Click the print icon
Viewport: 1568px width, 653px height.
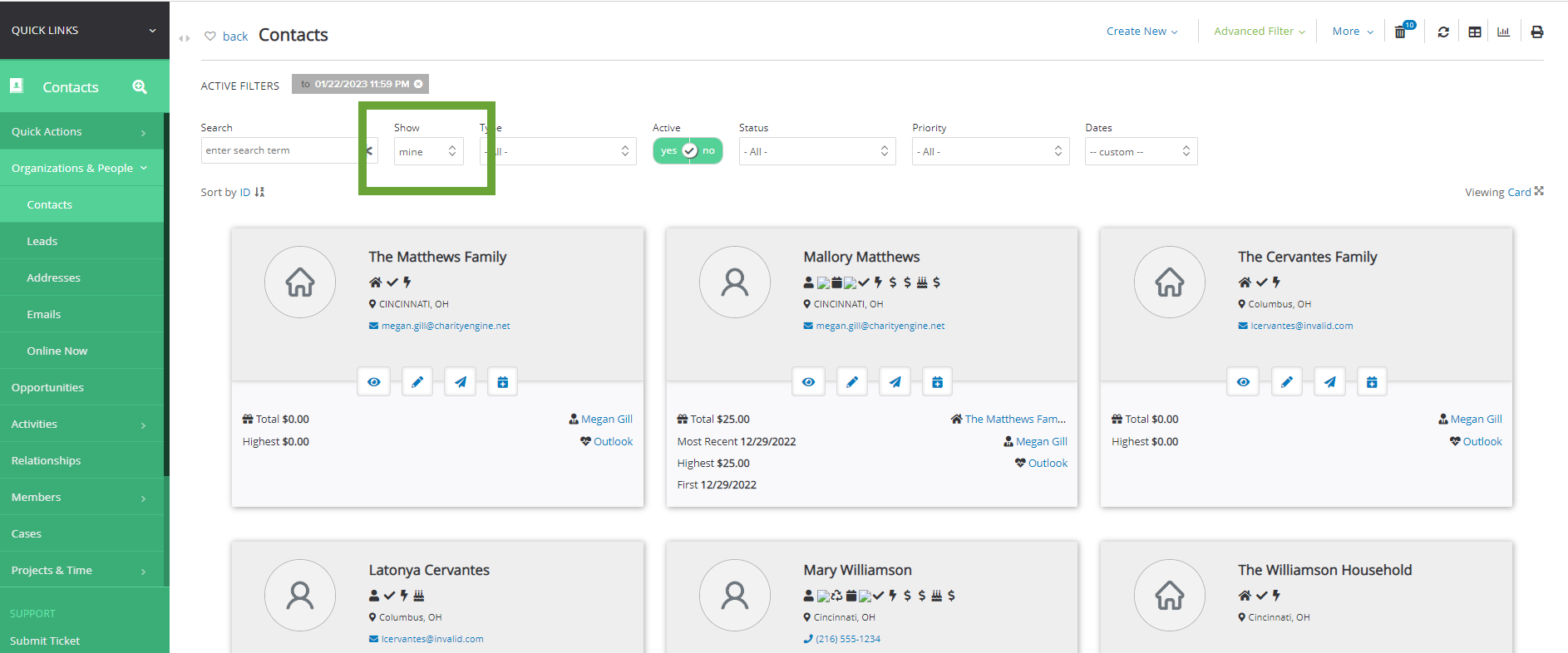(1537, 32)
